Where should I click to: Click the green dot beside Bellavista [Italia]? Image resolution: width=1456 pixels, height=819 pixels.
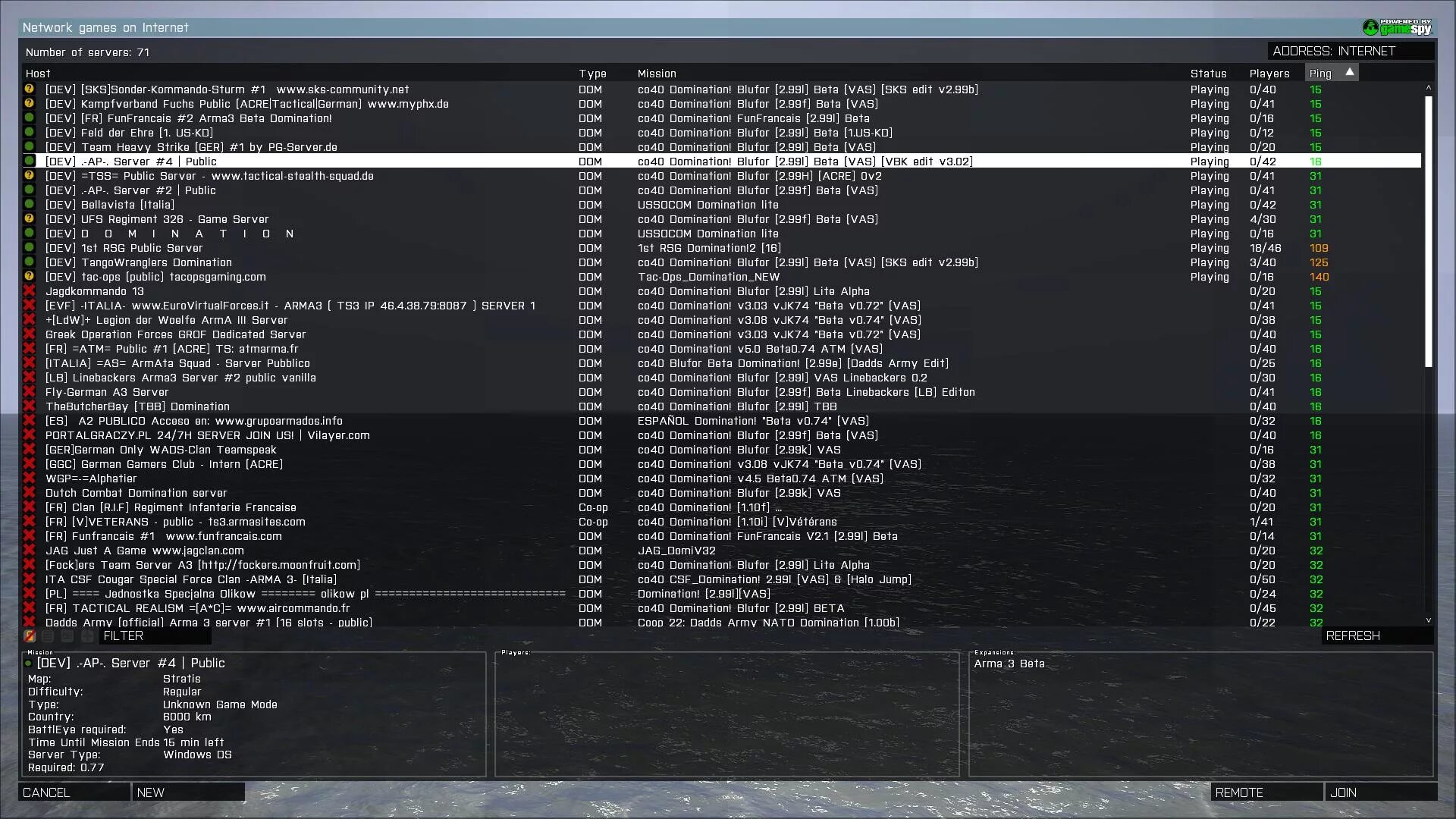pyautogui.click(x=30, y=205)
